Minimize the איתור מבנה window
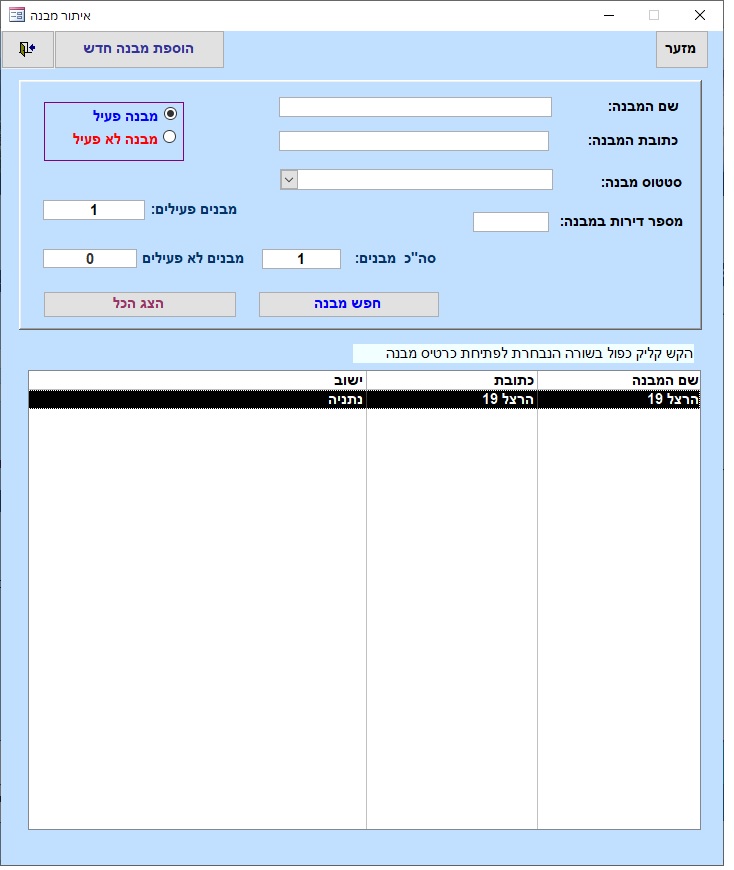The width and height of the screenshot is (734, 870). pos(609,16)
